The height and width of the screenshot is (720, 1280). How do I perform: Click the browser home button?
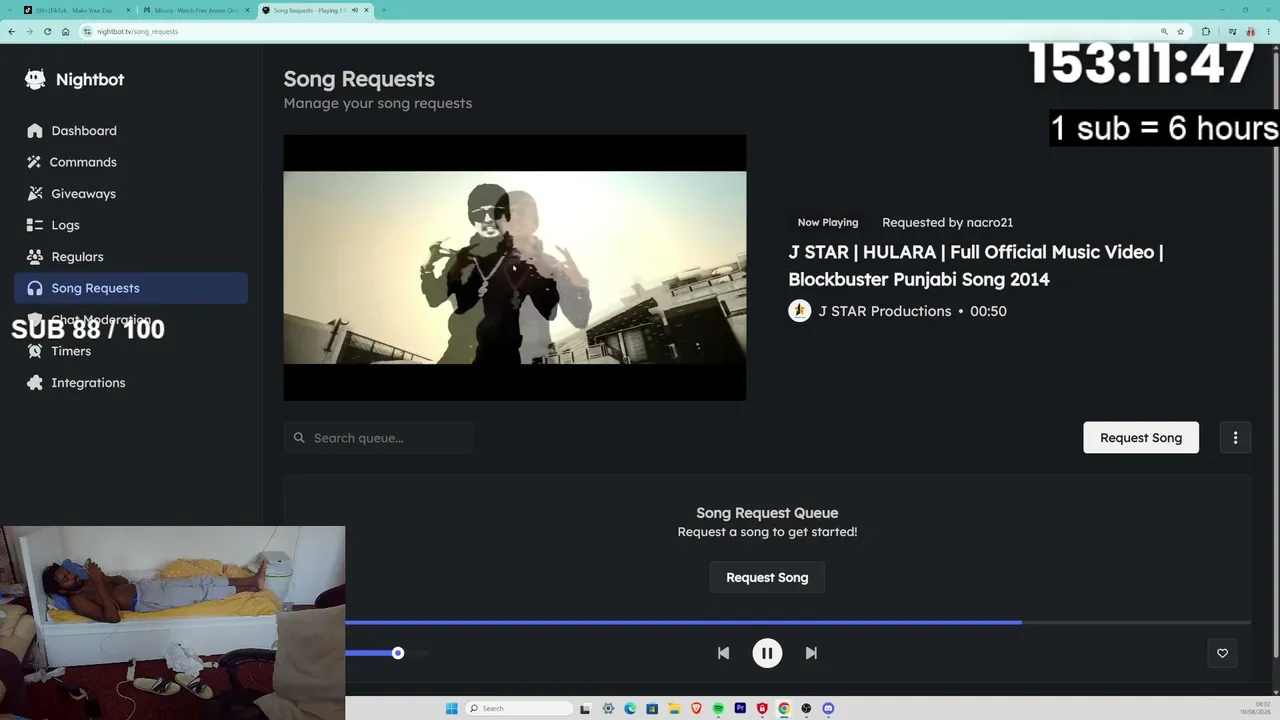pyautogui.click(x=65, y=31)
